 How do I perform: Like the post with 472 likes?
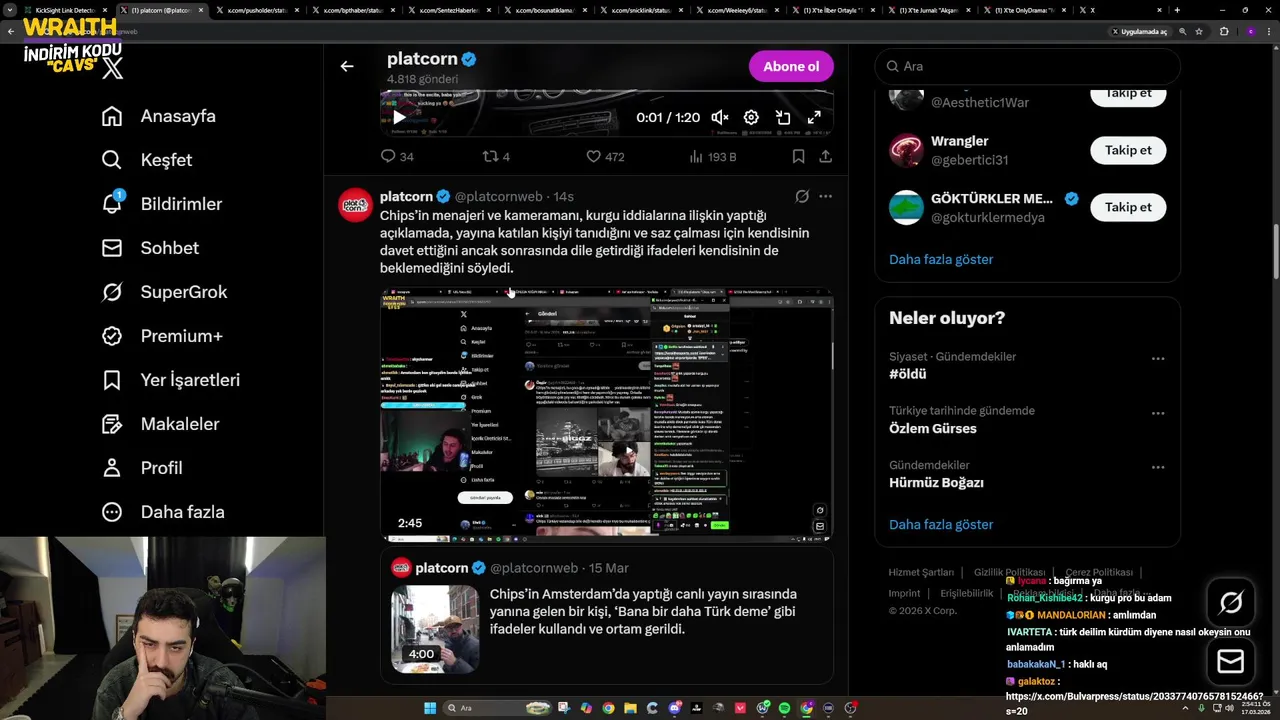[x=605, y=156]
